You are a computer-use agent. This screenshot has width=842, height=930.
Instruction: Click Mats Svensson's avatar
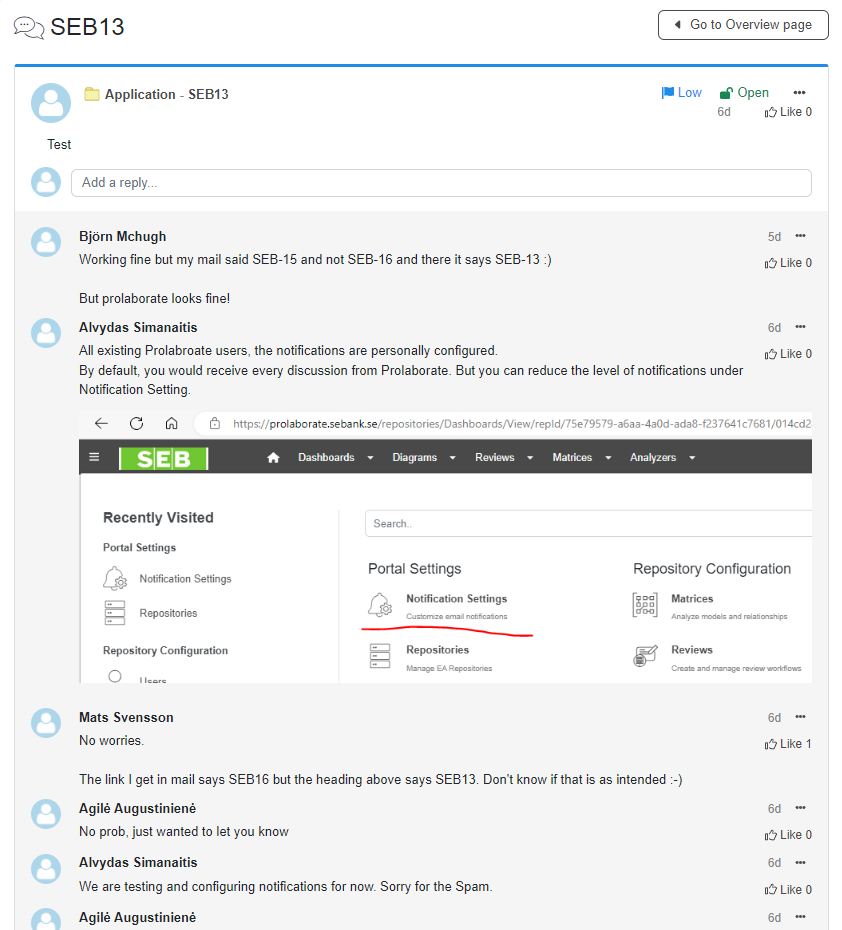(x=46, y=723)
